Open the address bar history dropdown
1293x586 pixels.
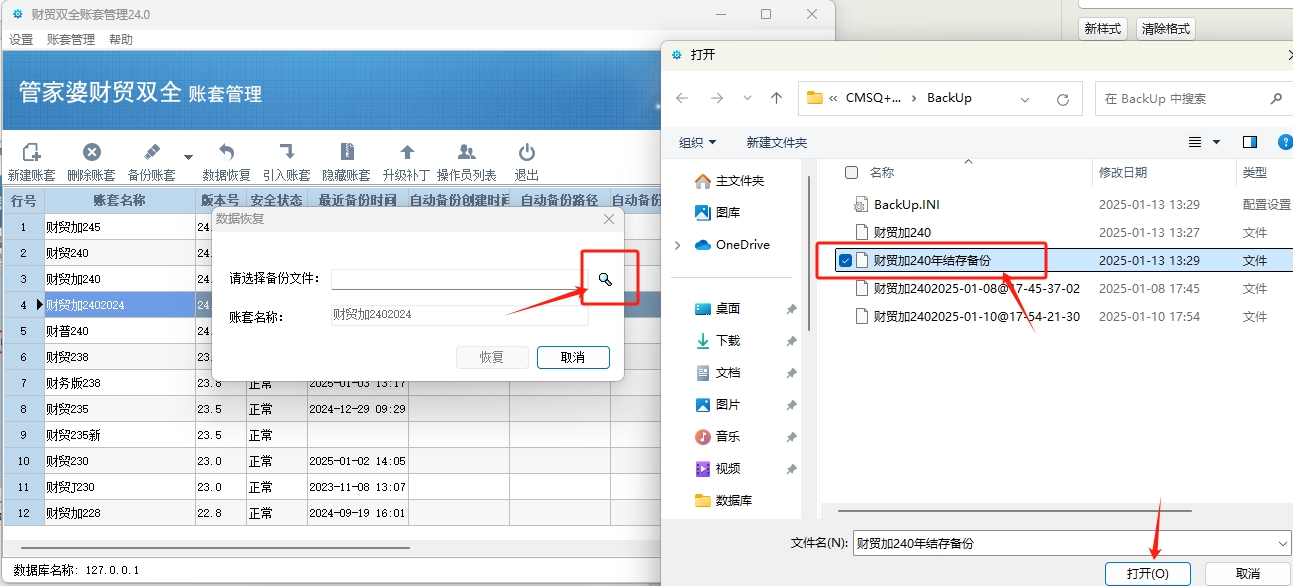click(1025, 99)
